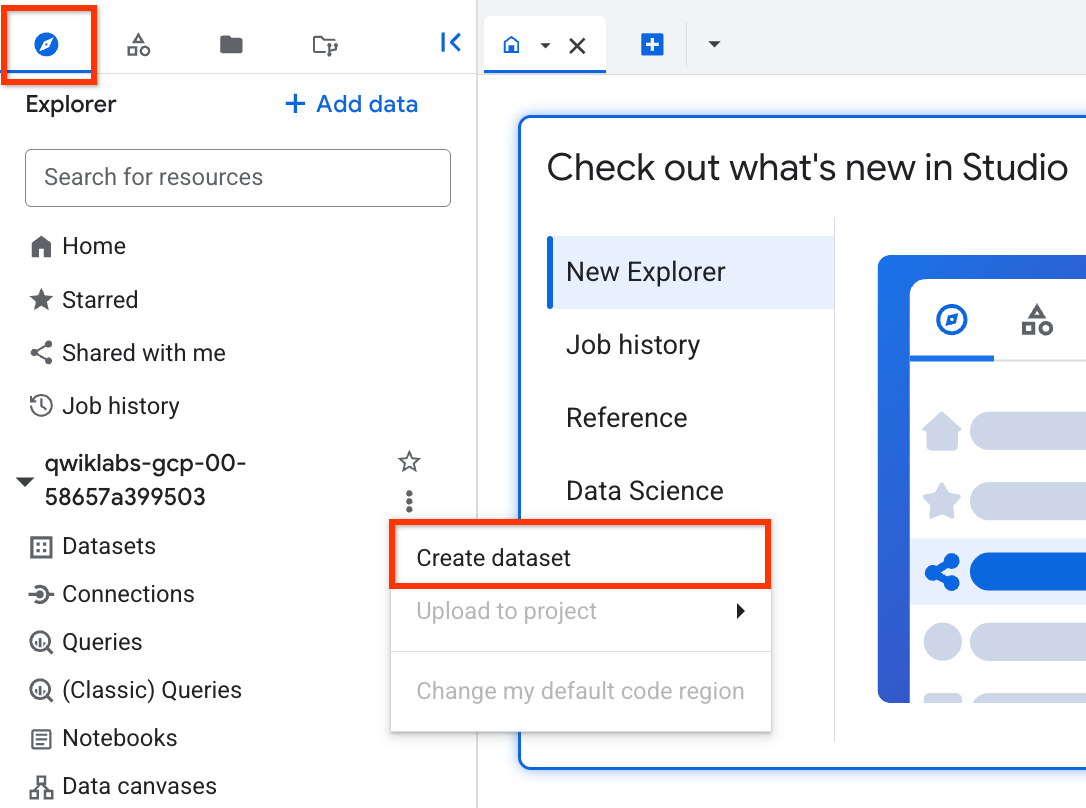Click the Search for resources field
Viewport: 1086px width, 808px height.
(x=237, y=178)
